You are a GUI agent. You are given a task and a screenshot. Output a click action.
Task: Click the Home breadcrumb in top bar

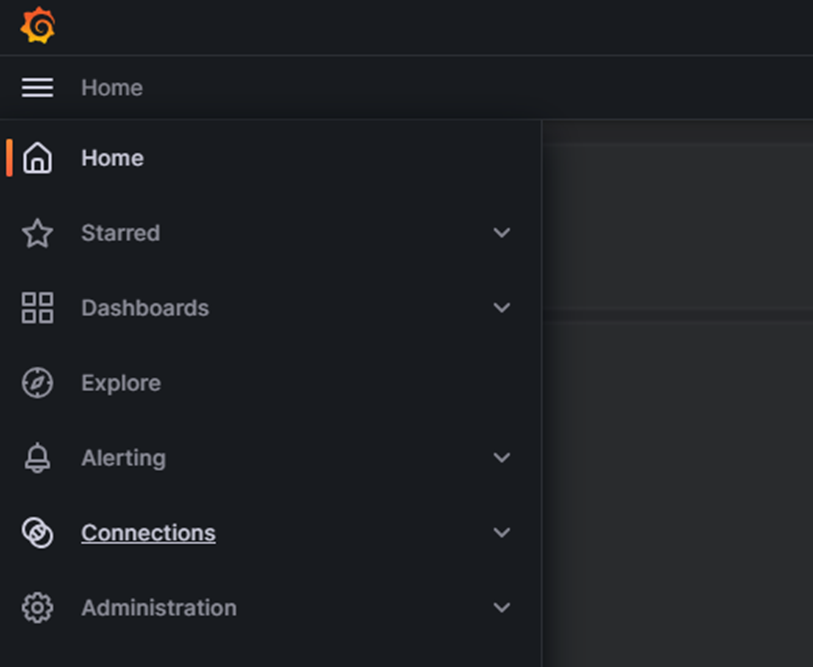point(112,88)
